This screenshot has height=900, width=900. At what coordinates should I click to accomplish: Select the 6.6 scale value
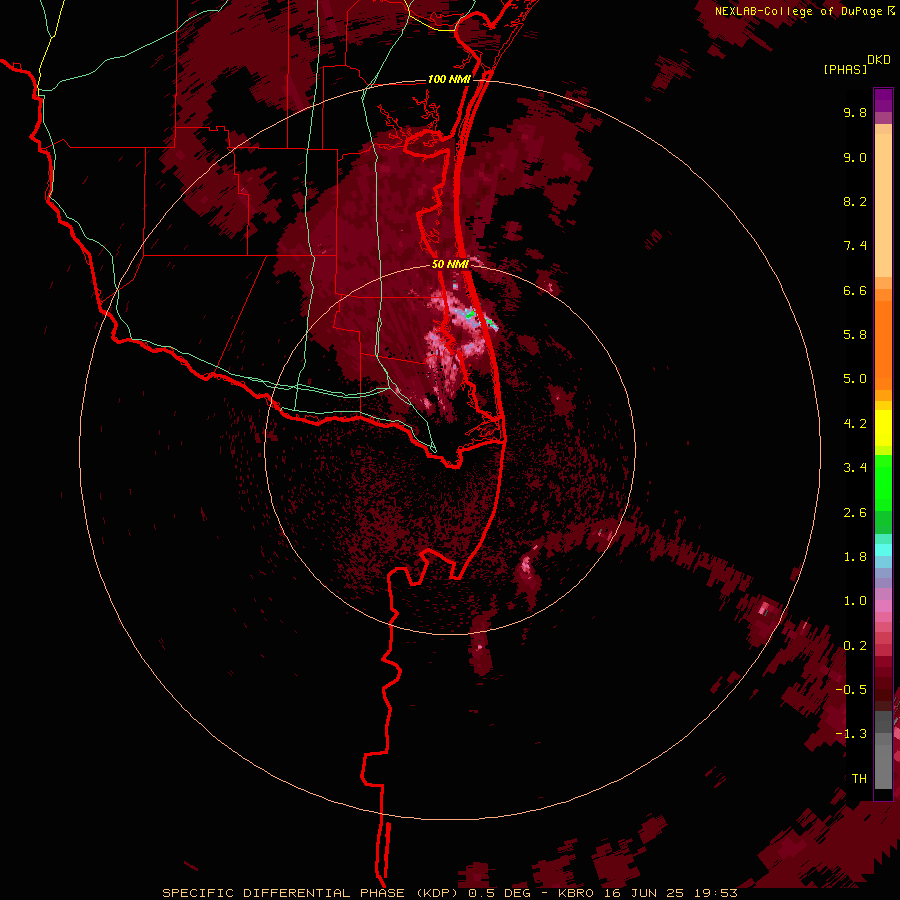pos(855,290)
